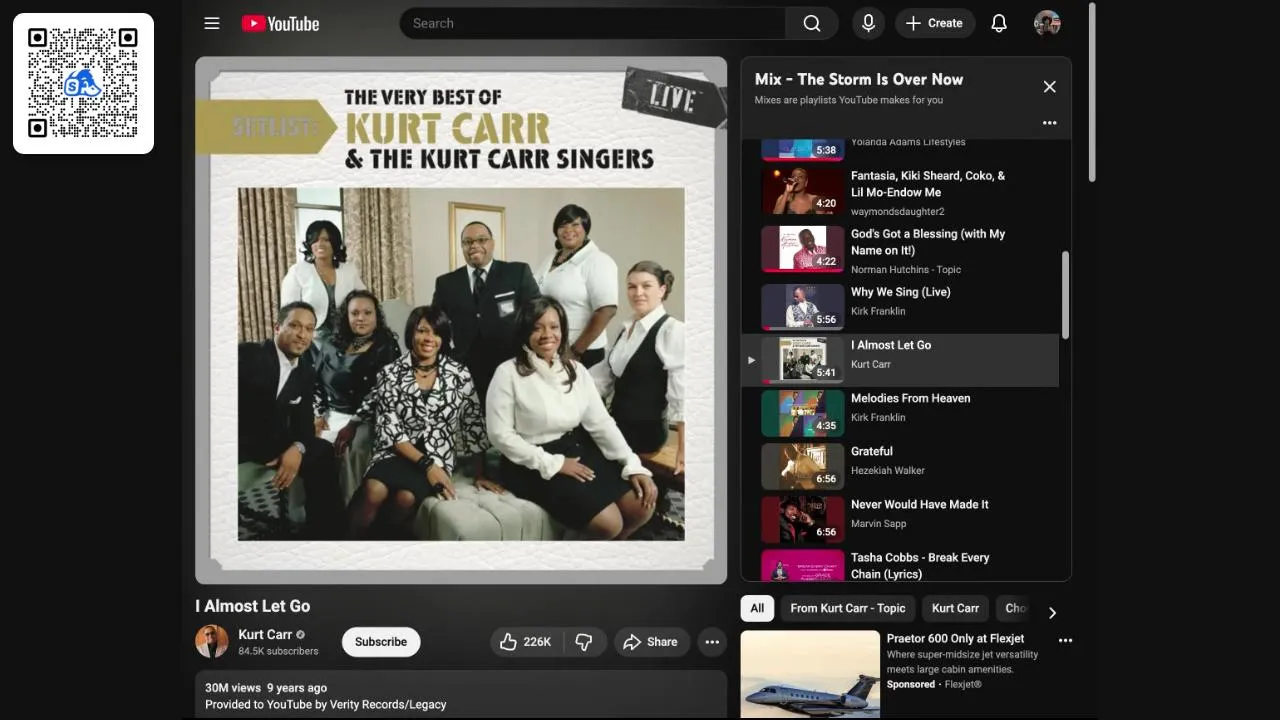Open the hamburger guide menu

coord(212,23)
